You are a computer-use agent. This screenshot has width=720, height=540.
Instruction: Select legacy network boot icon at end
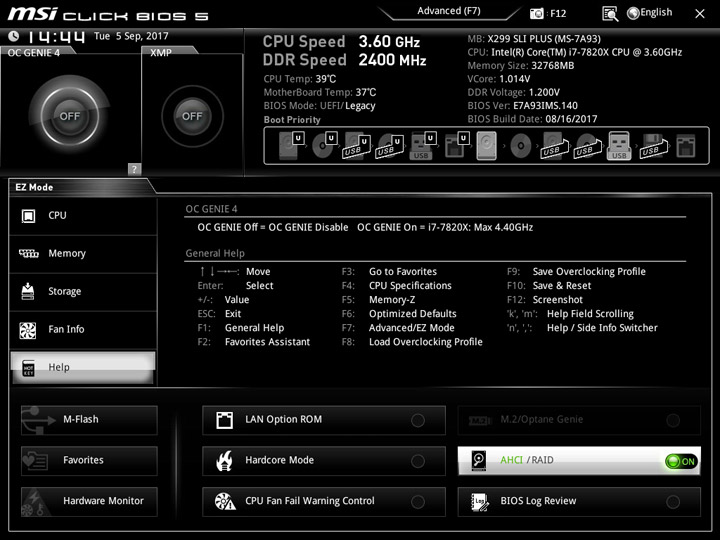click(686, 146)
